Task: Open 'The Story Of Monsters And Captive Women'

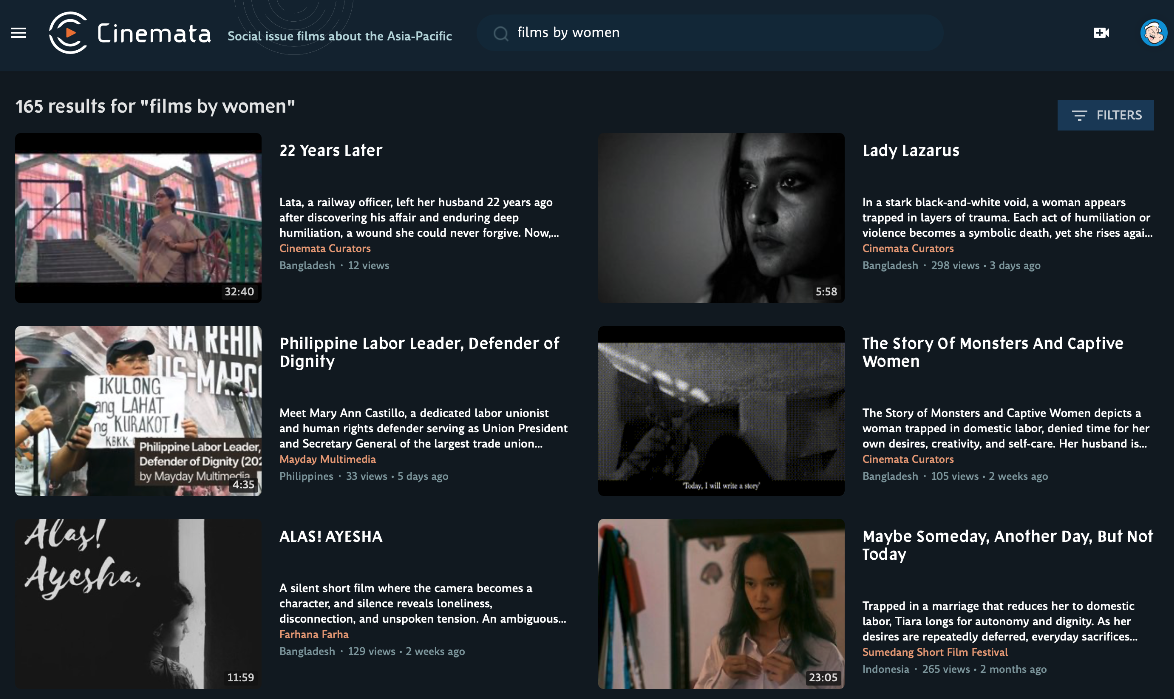Action: coord(992,352)
